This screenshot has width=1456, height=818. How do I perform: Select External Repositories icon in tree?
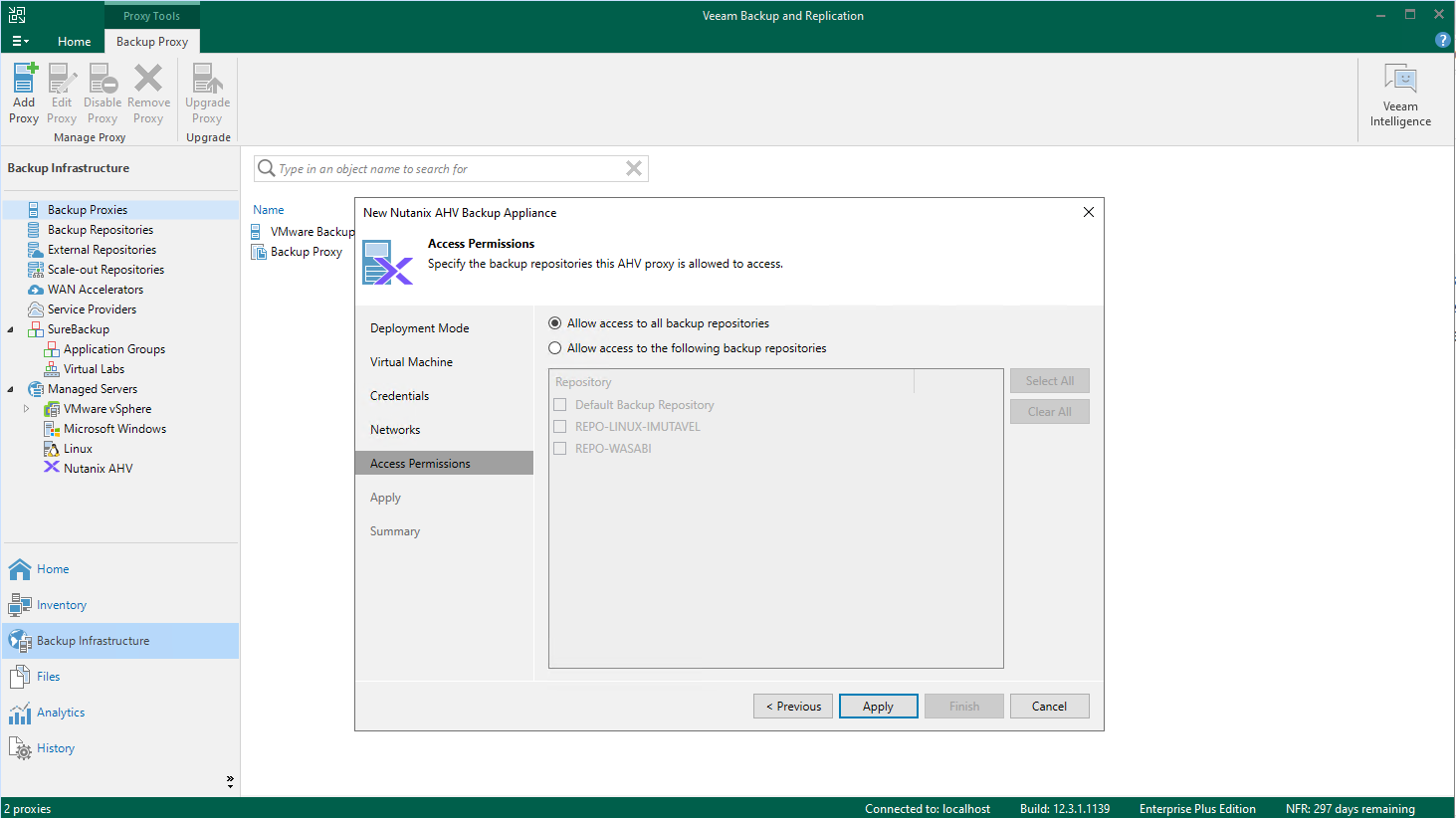35,250
